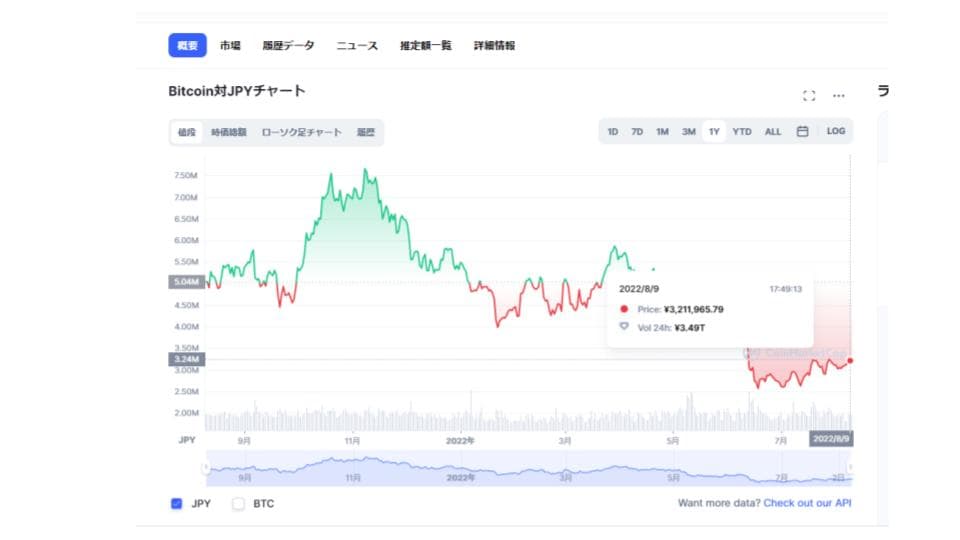
Task: Choose the 3M time range
Action: 688,131
